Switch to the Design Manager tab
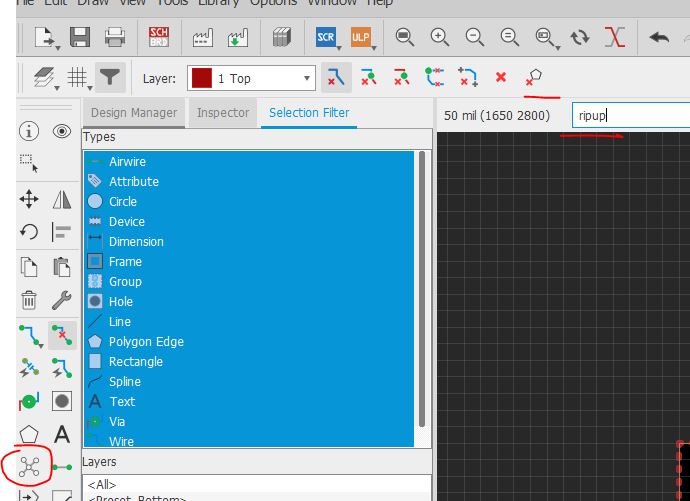 coord(134,112)
